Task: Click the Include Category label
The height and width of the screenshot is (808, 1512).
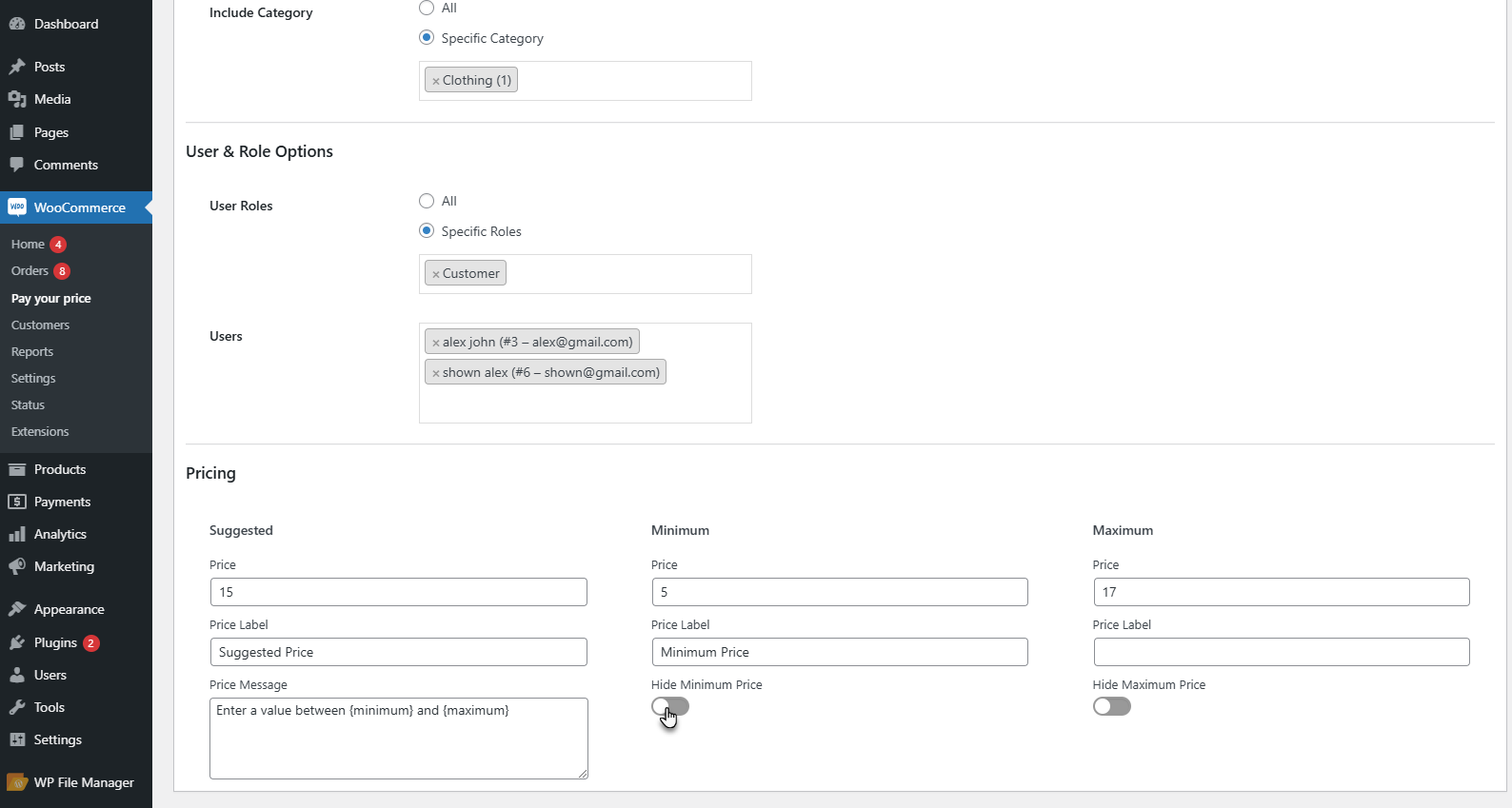Action: tap(261, 12)
